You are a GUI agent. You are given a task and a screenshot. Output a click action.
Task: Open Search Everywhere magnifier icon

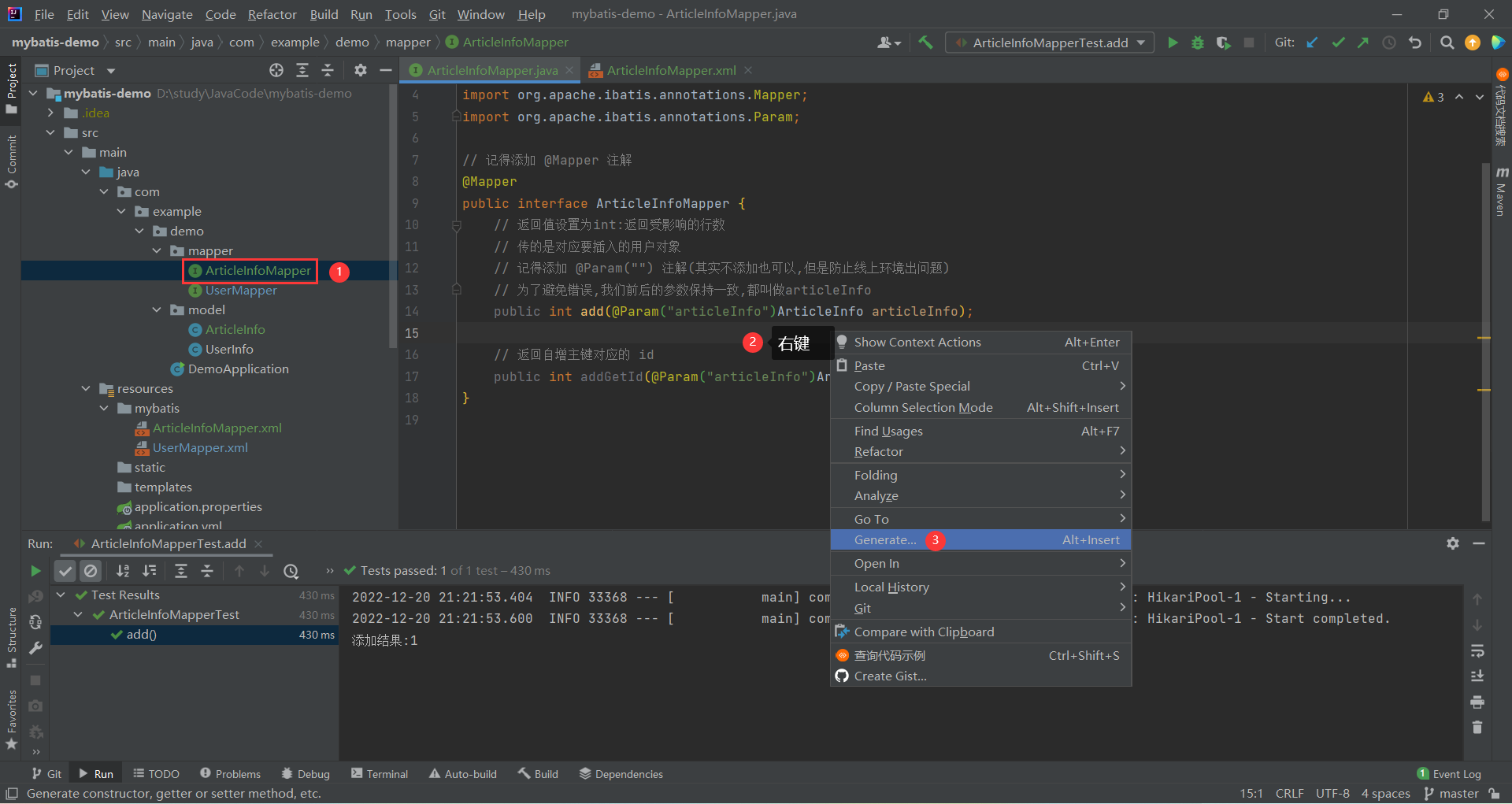1447,43
